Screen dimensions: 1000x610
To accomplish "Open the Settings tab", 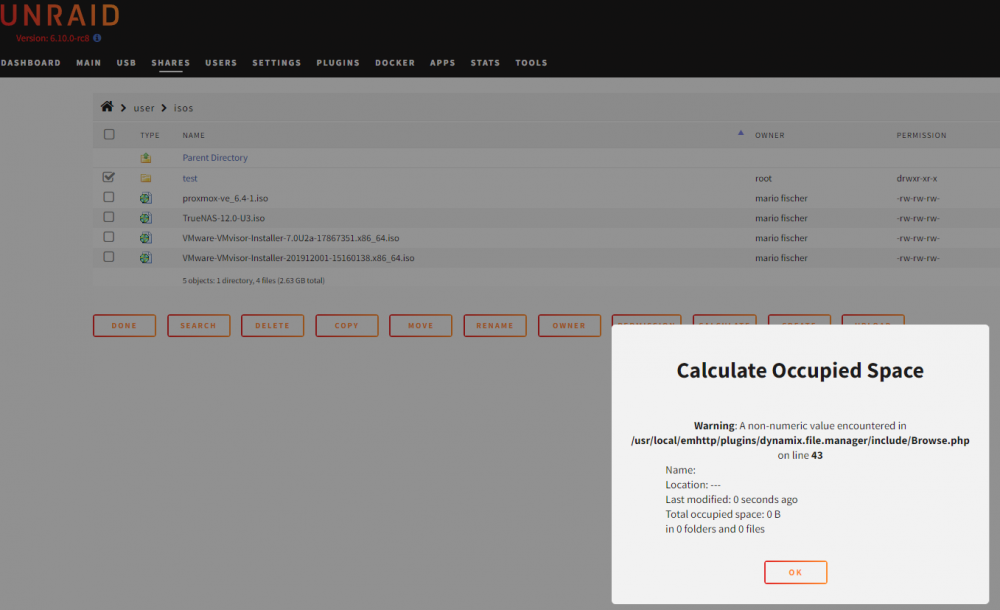I will pos(276,63).
